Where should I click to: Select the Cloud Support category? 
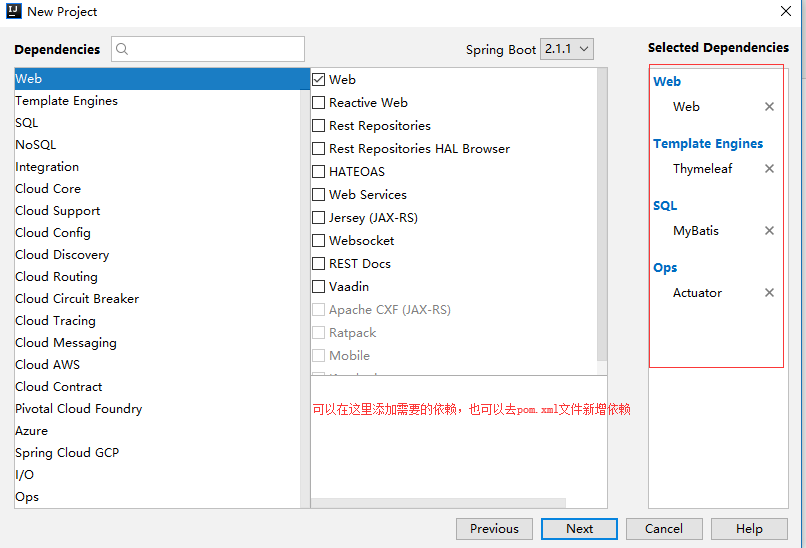click(157, 211)
